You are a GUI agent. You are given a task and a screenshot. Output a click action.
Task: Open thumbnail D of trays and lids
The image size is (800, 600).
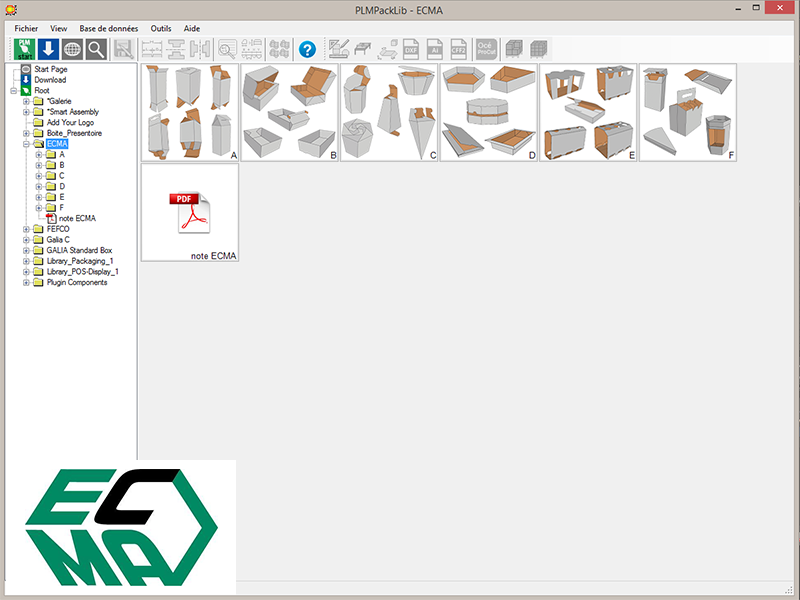[x=489, y=112]
